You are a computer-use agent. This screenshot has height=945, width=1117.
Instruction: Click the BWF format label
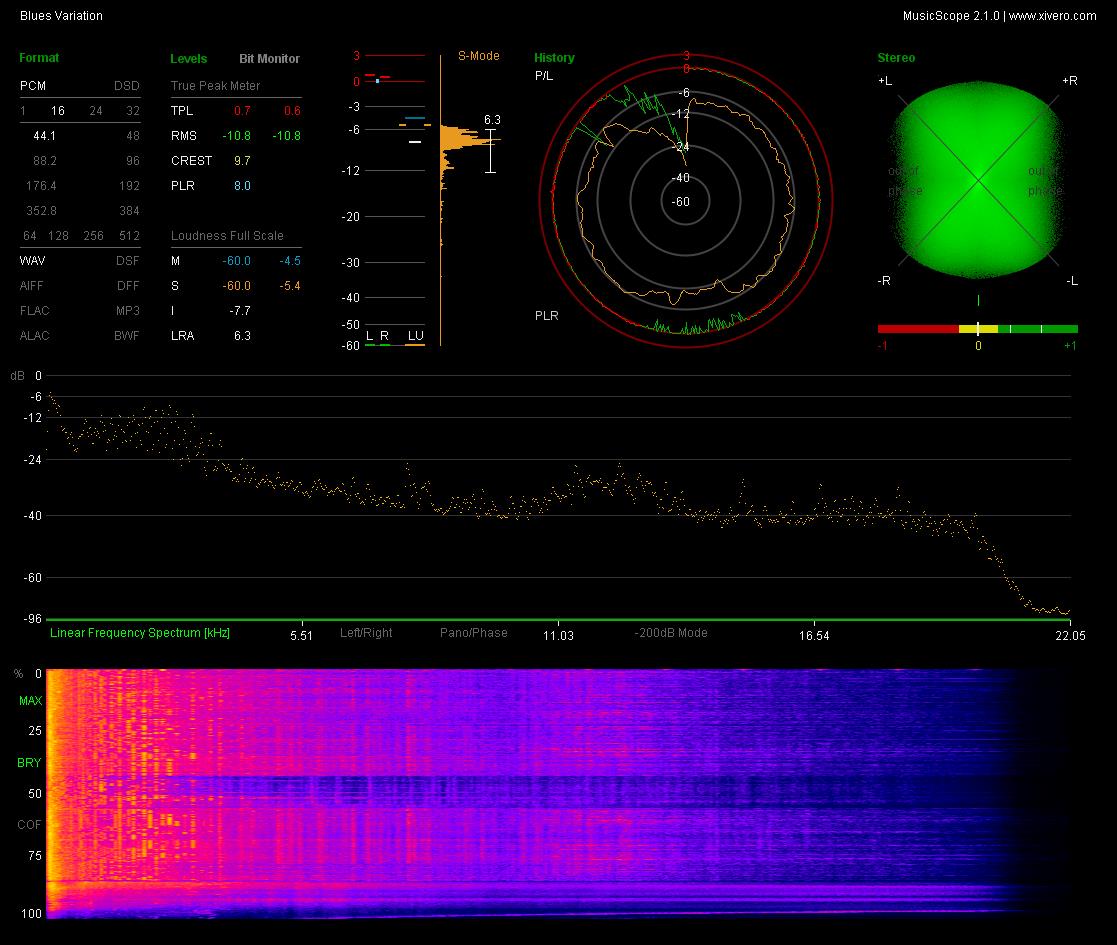tap(127, 335)
